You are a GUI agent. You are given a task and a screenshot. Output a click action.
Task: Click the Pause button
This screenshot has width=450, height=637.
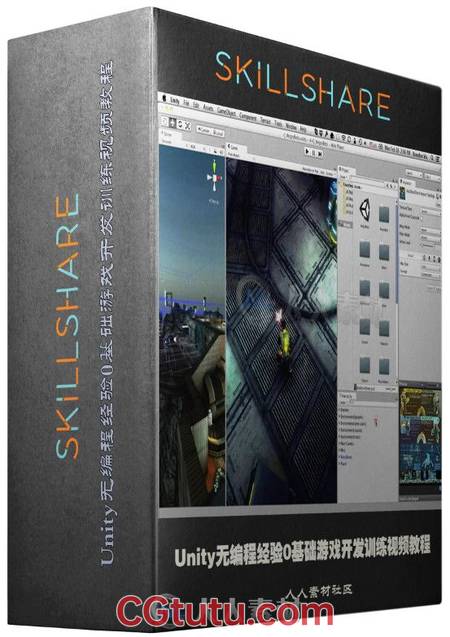tap(314, 152)
